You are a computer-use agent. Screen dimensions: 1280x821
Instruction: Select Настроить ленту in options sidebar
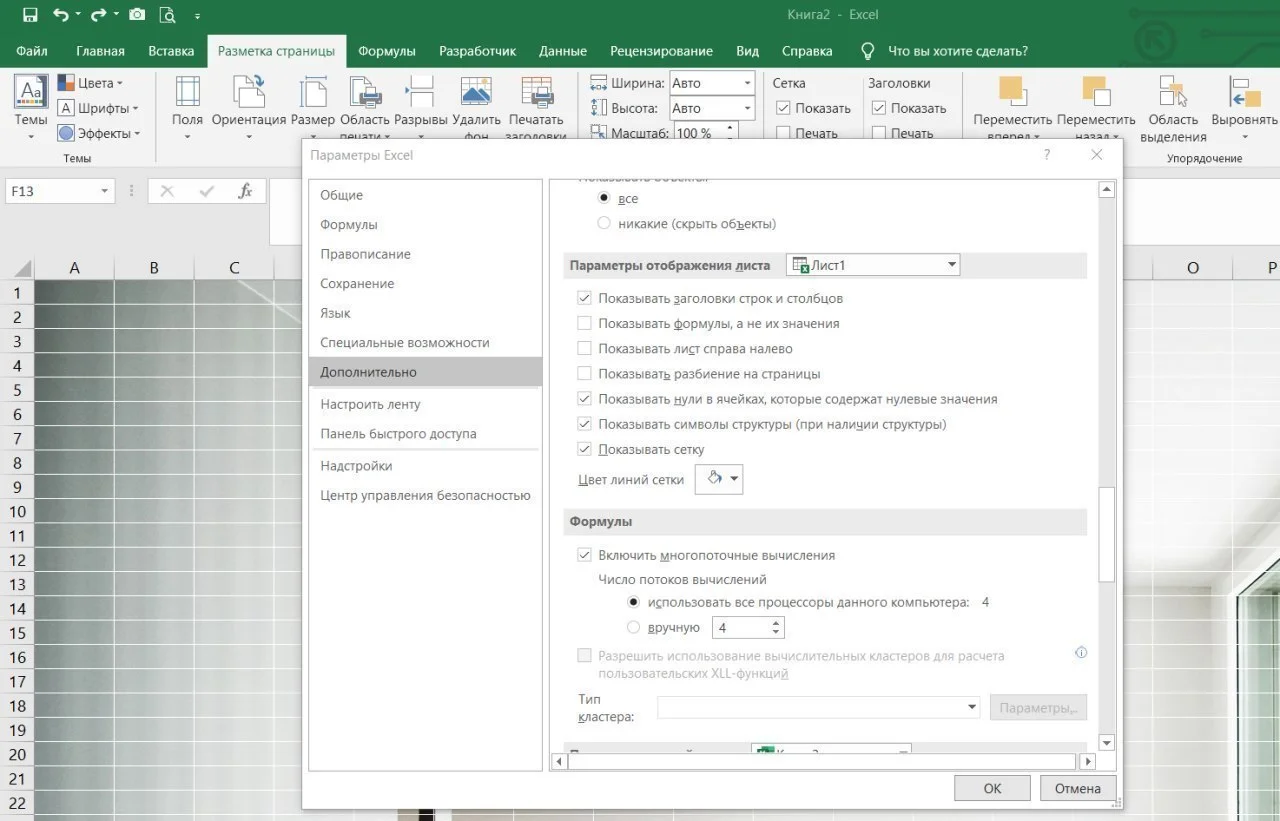click(370, 405)
